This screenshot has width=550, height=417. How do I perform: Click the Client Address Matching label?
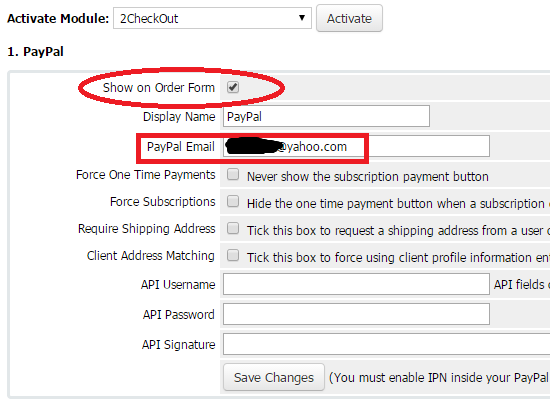150,256
